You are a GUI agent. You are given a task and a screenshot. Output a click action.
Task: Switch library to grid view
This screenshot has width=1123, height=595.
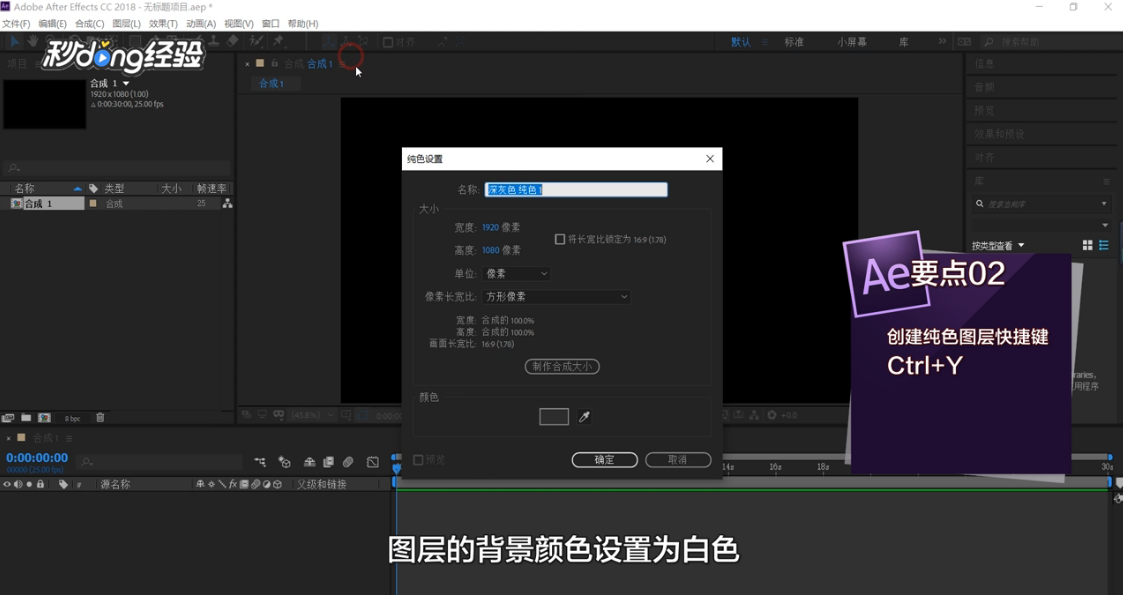[1087, 246]
